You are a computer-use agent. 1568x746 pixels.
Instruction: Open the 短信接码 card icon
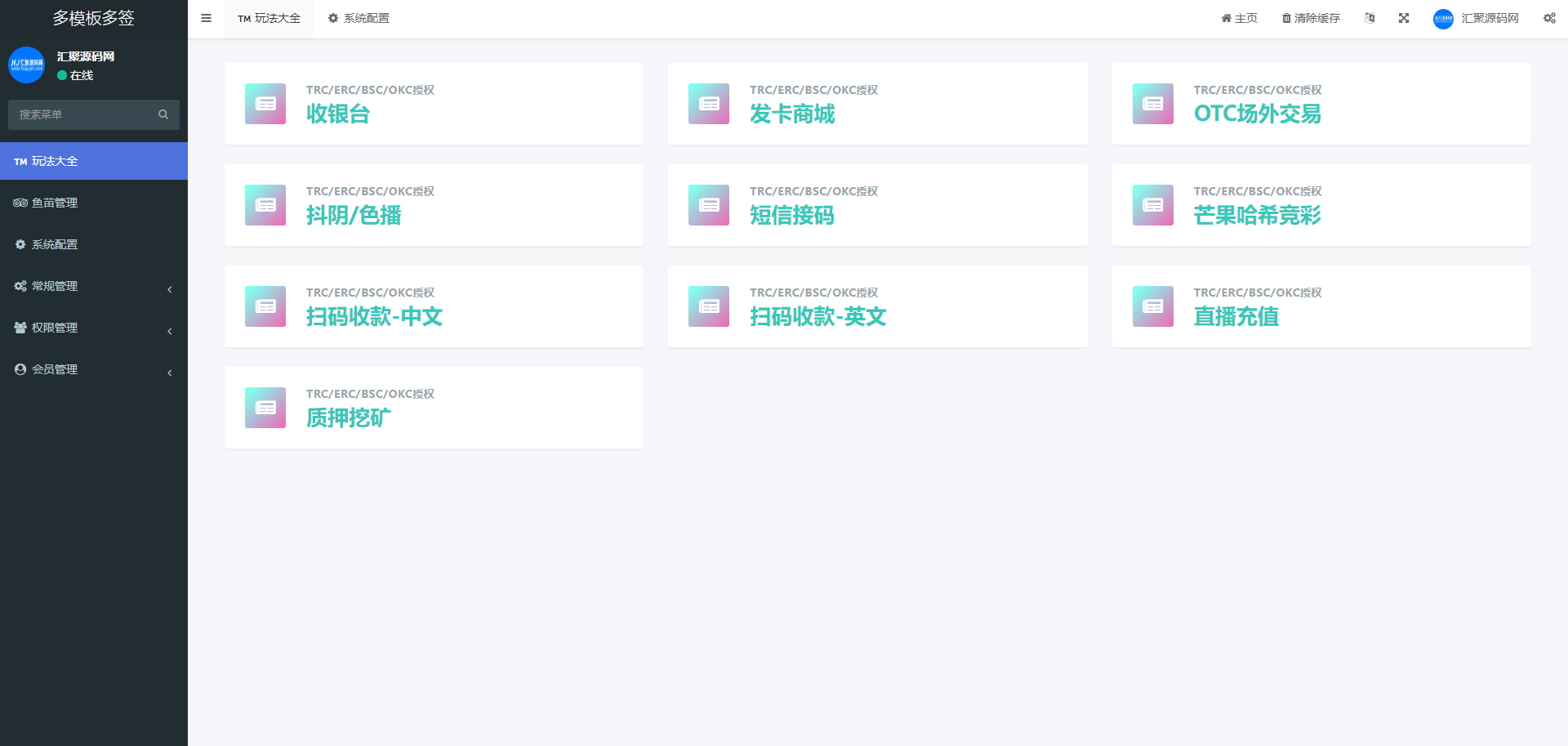709,205
